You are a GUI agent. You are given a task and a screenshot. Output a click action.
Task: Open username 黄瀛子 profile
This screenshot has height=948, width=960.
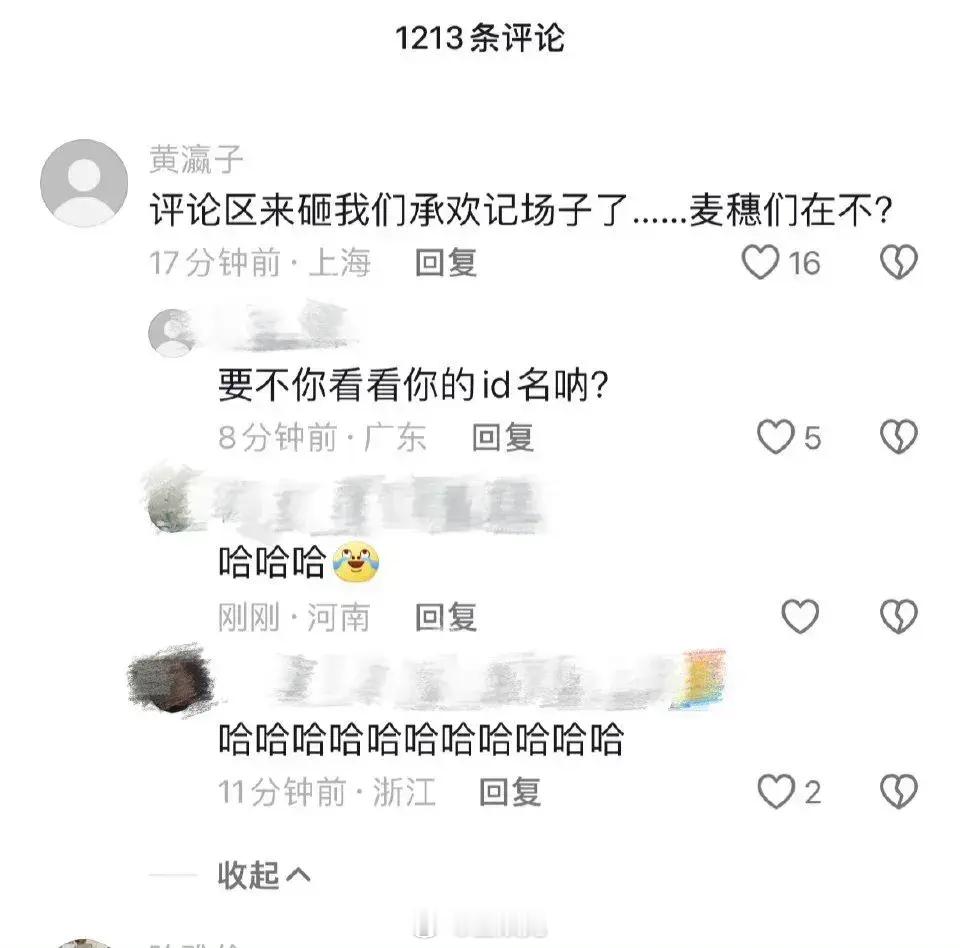click(x=196, y=159)
